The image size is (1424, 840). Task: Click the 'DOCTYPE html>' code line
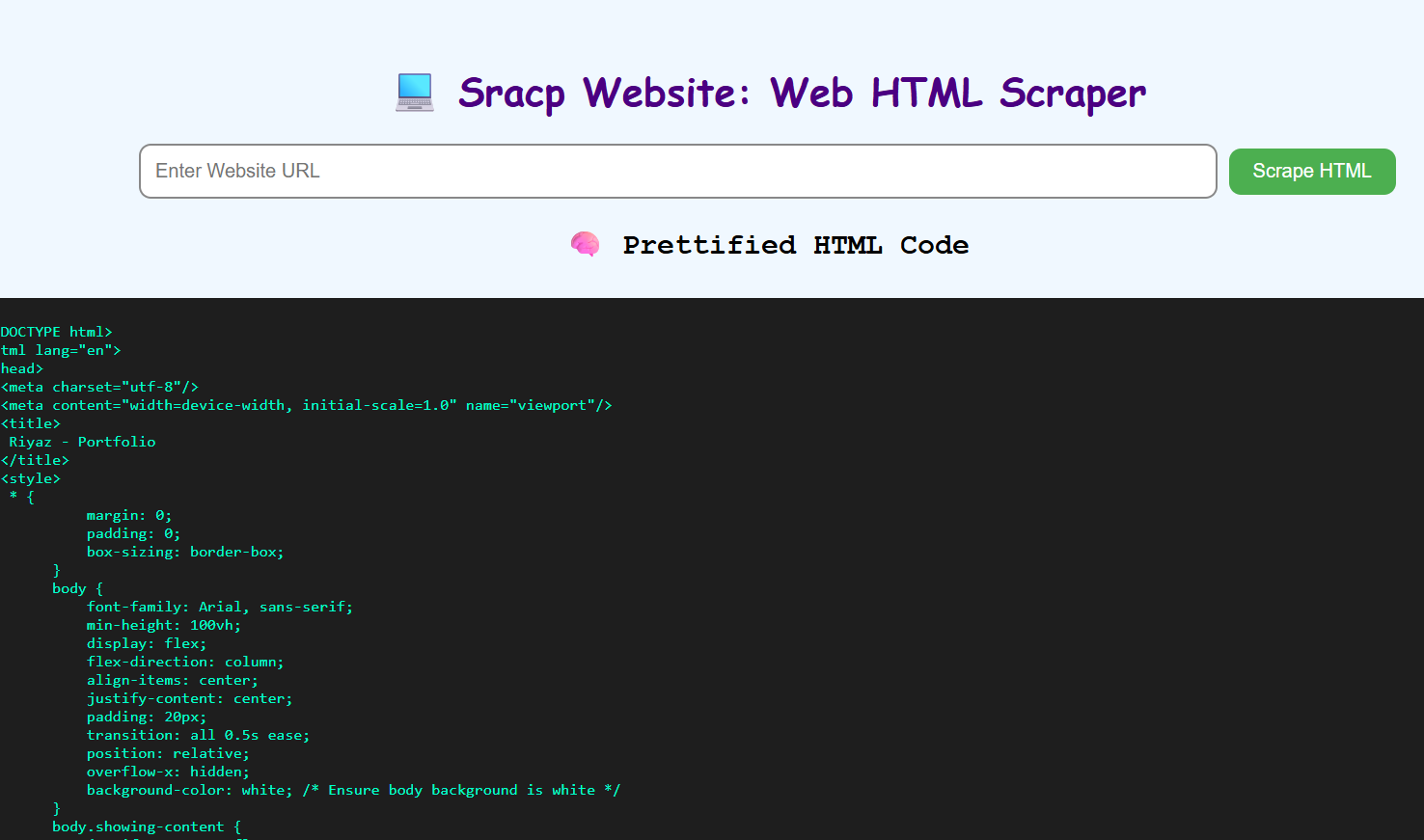coord(56,332)
